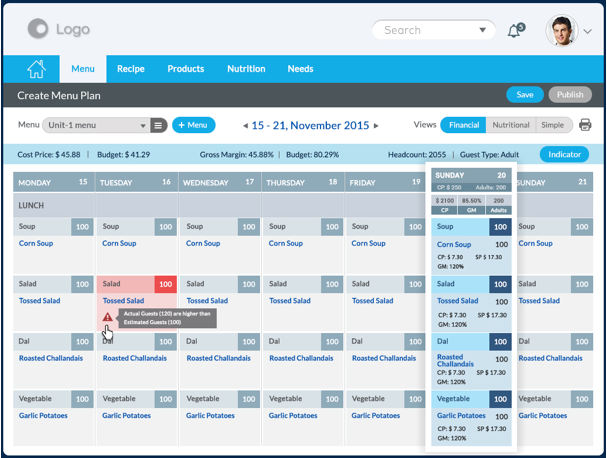Open the Recipe tab

(131, 69)
